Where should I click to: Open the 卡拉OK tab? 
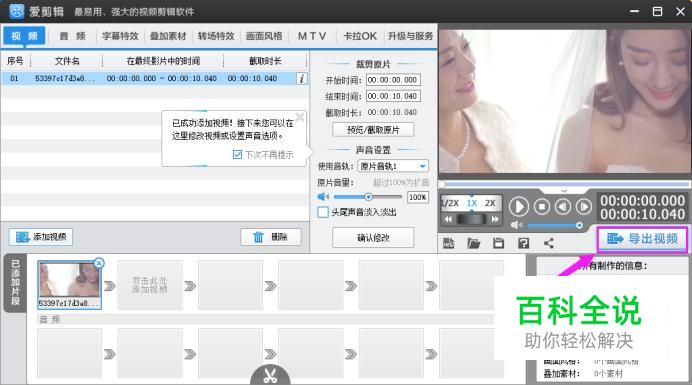point(360,36)
